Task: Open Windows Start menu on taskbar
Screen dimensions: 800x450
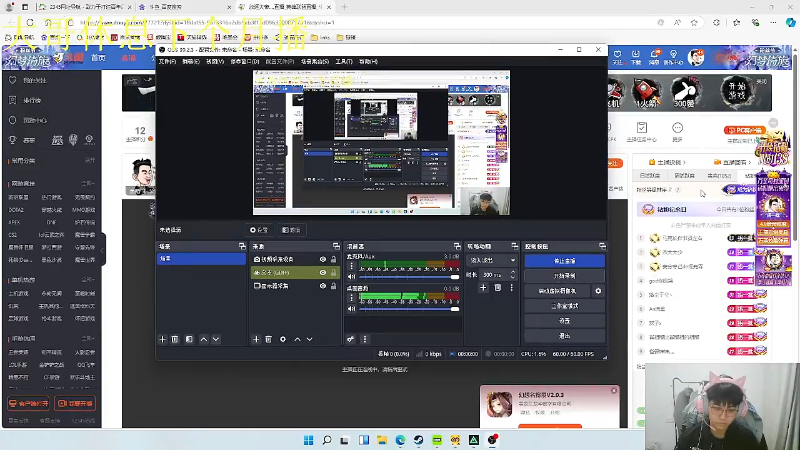Action: [308, 440]
